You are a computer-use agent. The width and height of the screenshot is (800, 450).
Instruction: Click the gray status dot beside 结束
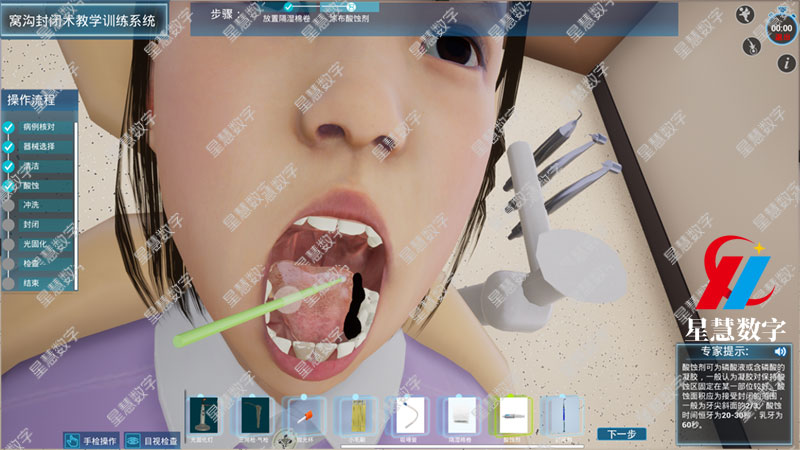[9, 283]
